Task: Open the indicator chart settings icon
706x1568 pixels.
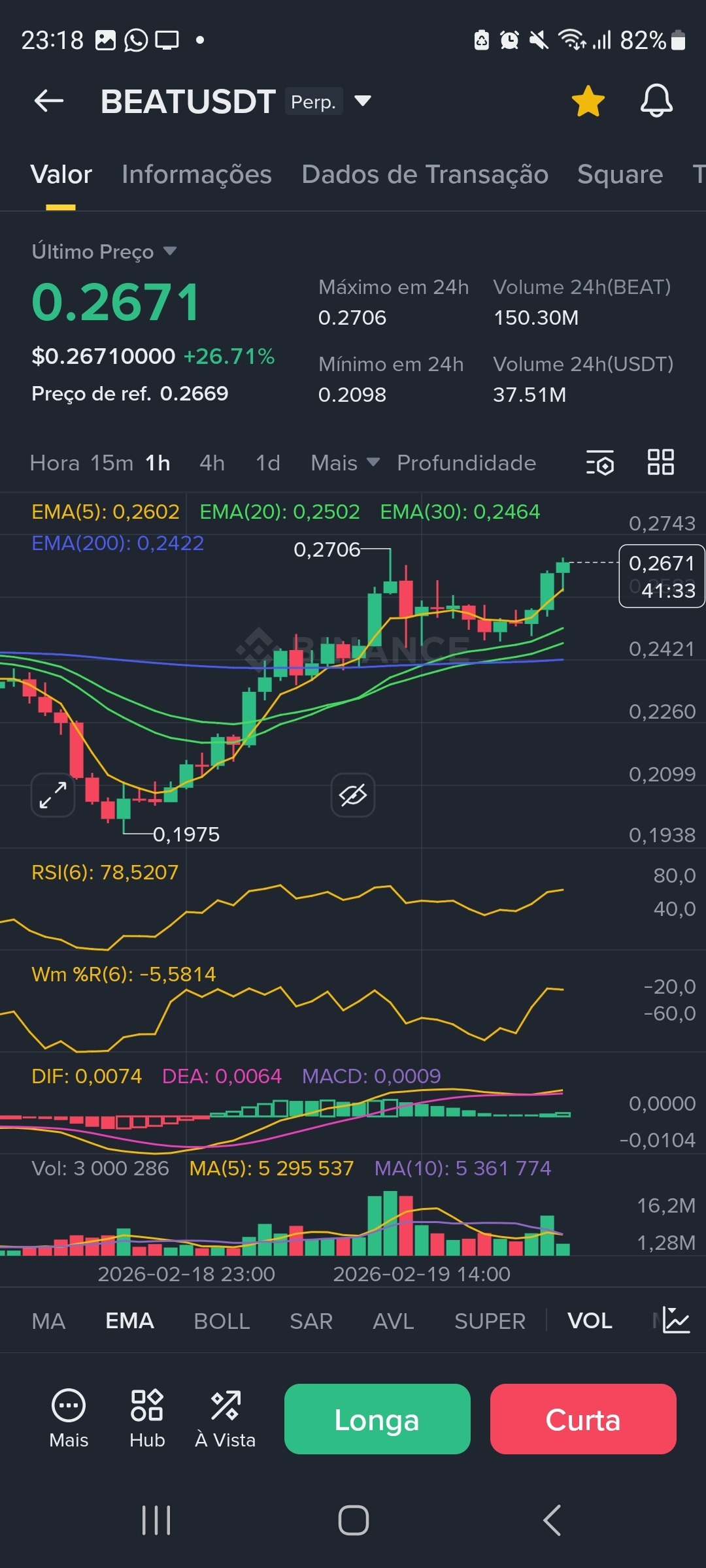Action: click(x=676, y=1320)
